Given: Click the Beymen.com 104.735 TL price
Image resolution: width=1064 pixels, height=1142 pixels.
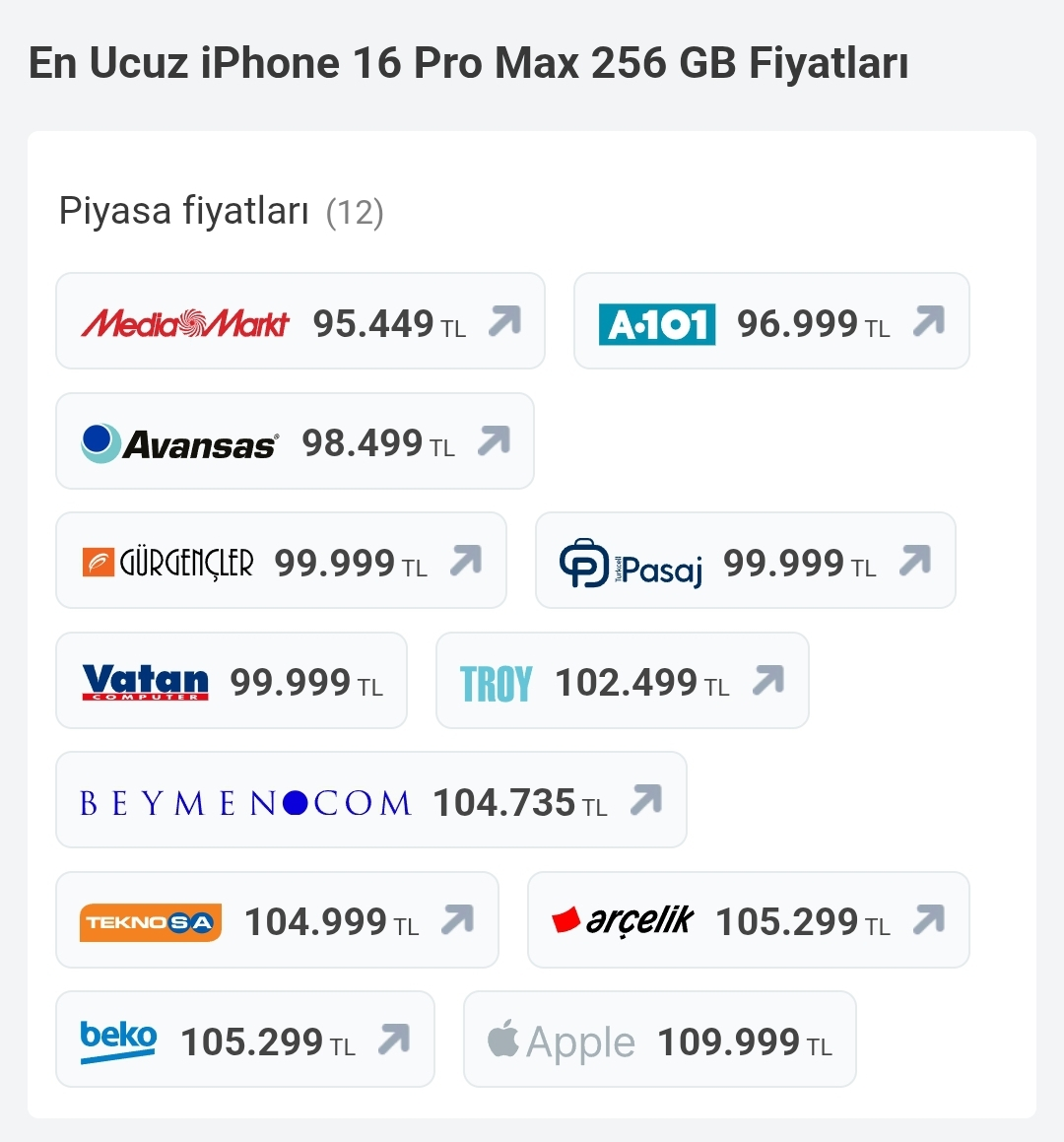Looking at the screenshot, I should (x=520, y=803).
